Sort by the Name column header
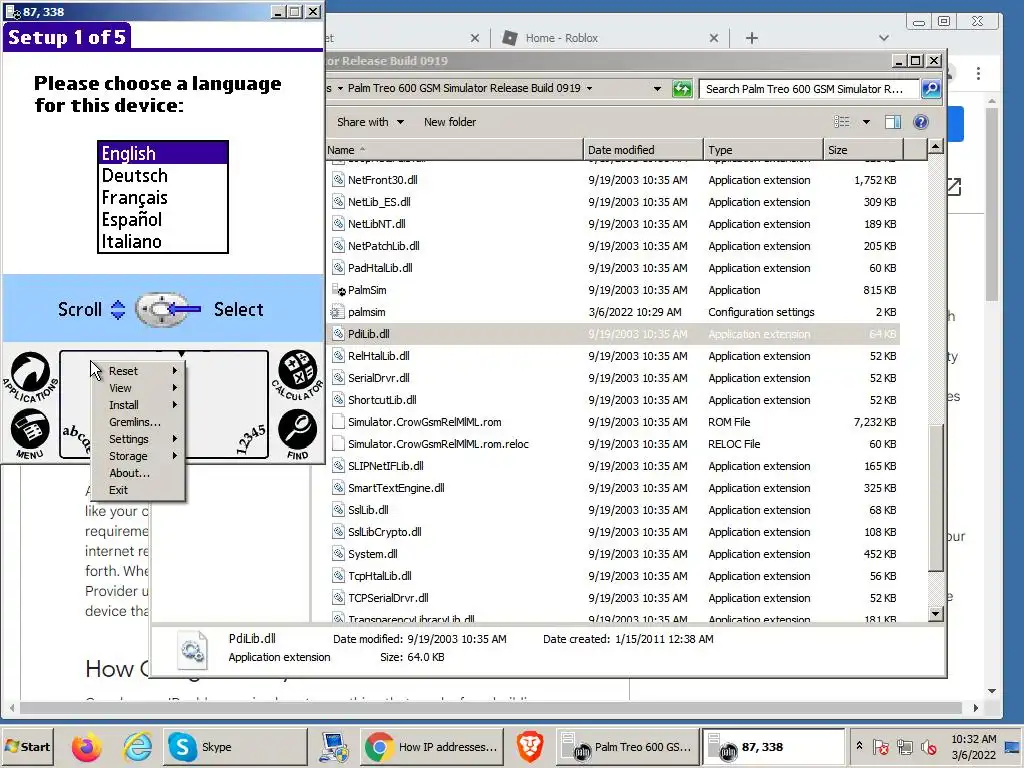1024x768 pixels. [454, 150]
